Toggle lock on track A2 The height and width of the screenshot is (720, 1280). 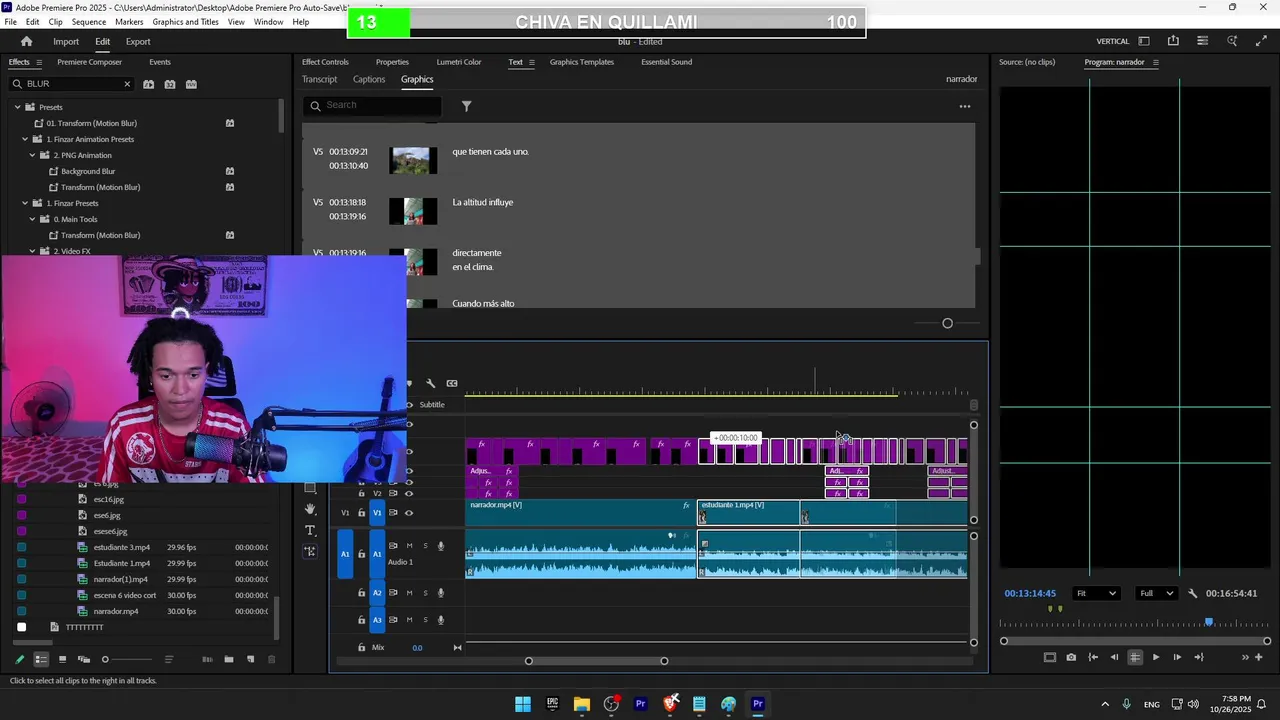[x=362, y=593]
